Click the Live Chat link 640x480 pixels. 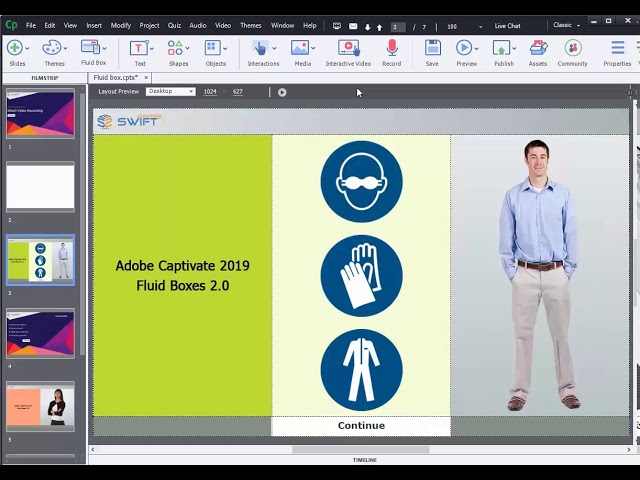tap(507, 25)
